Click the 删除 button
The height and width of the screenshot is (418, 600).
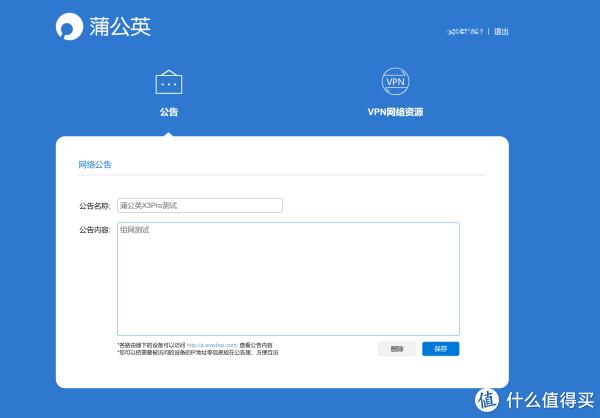[x=397, y=349]
